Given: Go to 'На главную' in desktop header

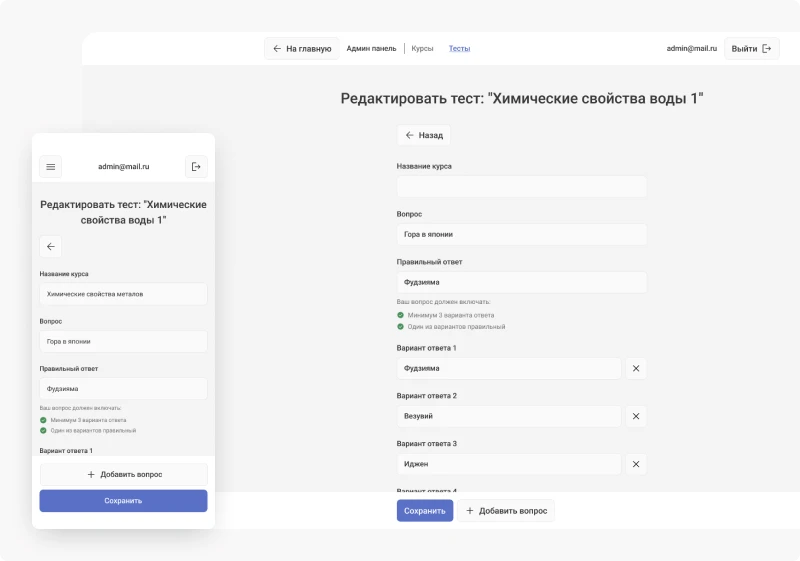Looking at the screenshot, I should pyautogui.click(x=302, y=48).
